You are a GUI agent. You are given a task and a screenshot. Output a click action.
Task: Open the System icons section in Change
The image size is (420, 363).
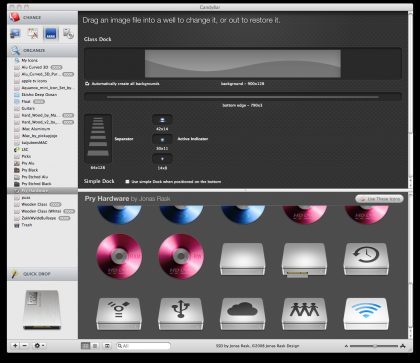15,33
